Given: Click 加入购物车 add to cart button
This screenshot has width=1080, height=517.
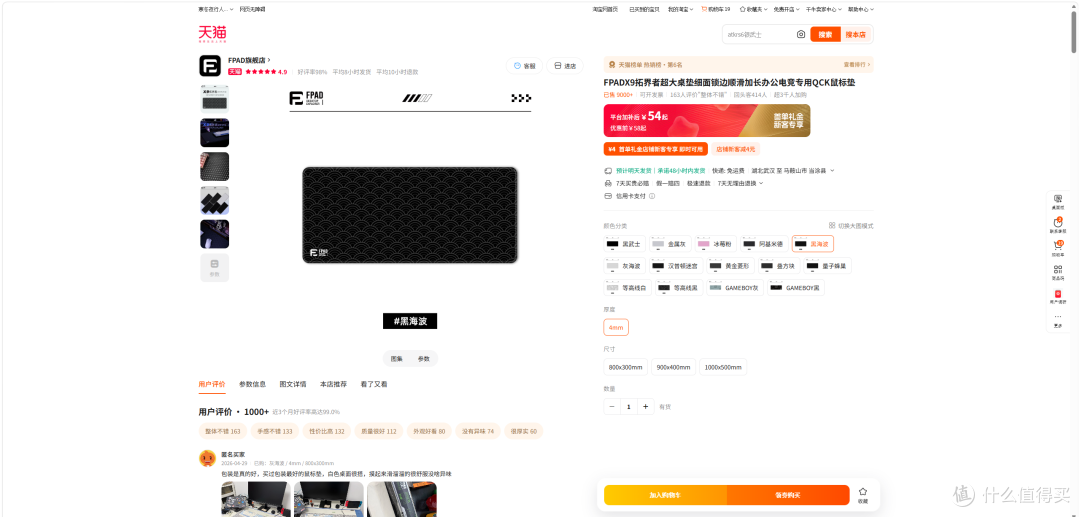Looking at the screenshot, I should tap(665, 496).
